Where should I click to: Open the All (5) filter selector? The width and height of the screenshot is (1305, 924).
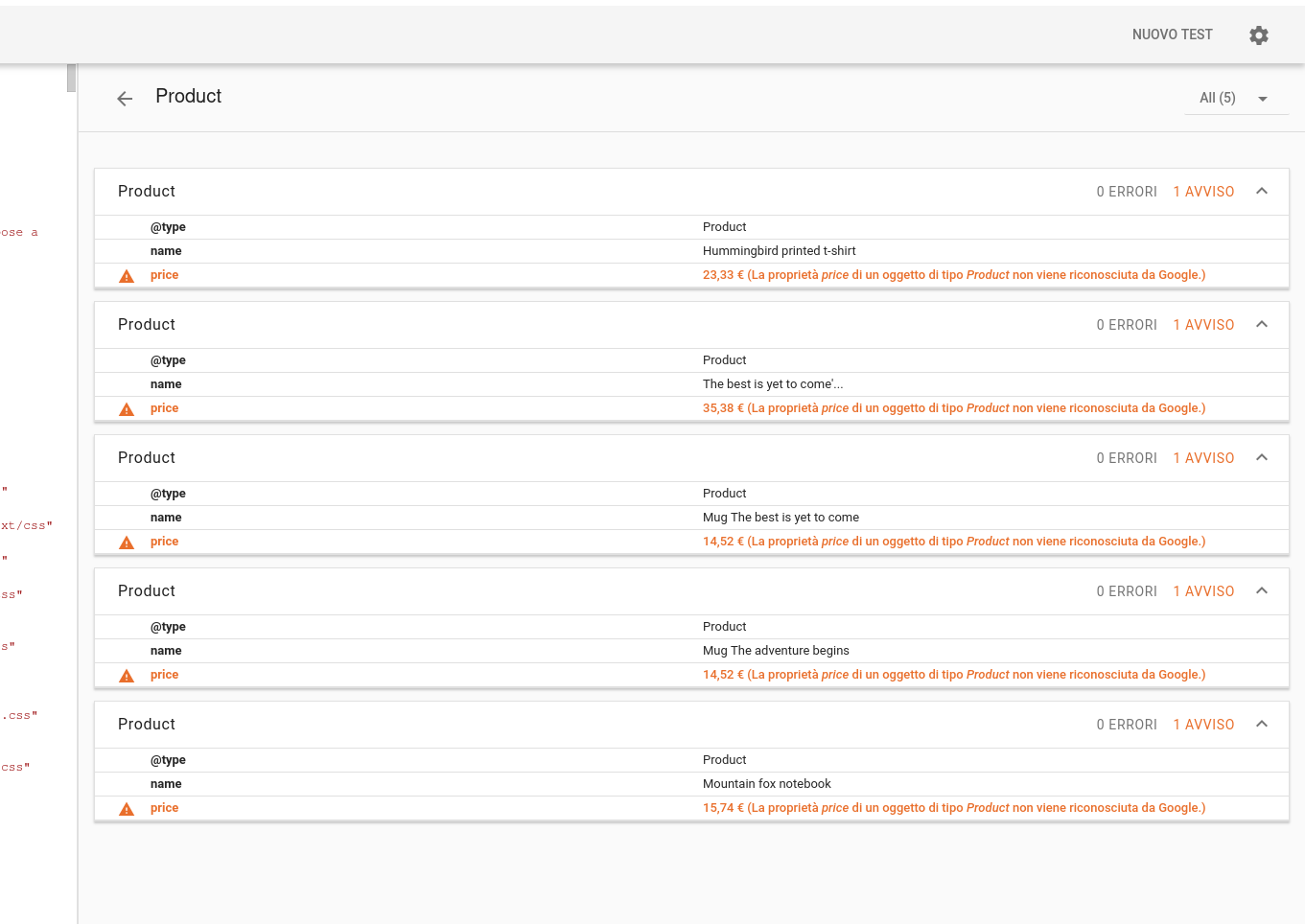[1217, 98]
